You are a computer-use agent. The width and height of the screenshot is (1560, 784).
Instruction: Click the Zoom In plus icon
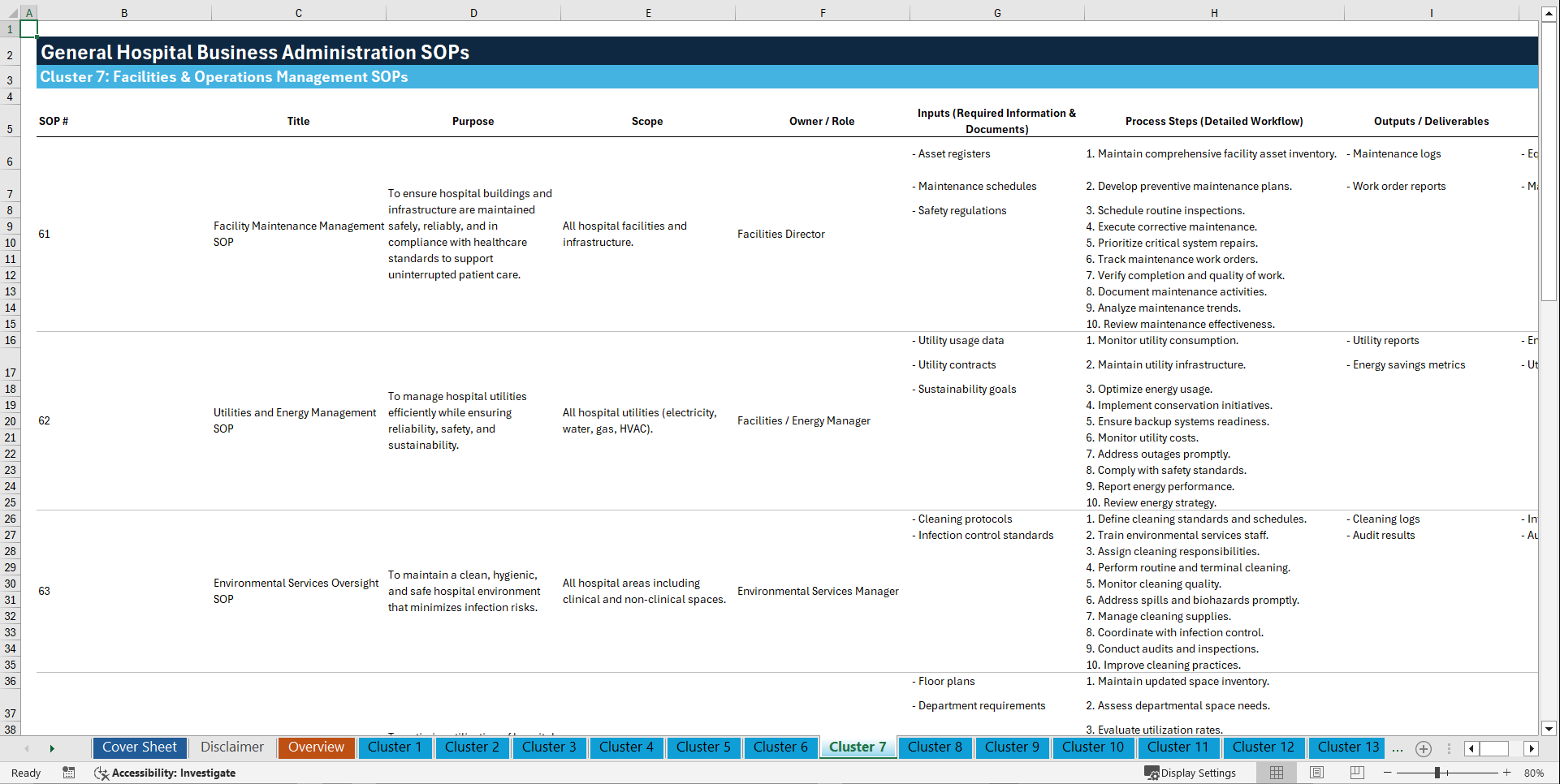coord(1509,773)
